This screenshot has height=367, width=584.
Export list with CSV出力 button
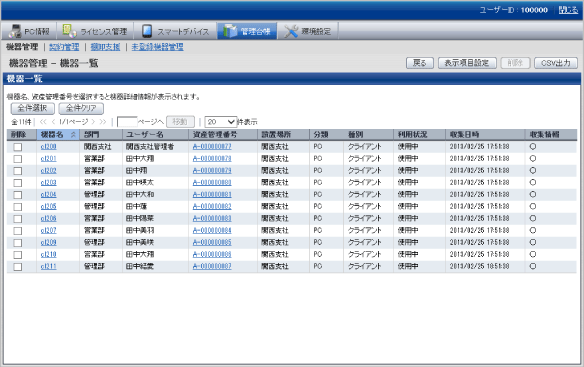(556, 63)
